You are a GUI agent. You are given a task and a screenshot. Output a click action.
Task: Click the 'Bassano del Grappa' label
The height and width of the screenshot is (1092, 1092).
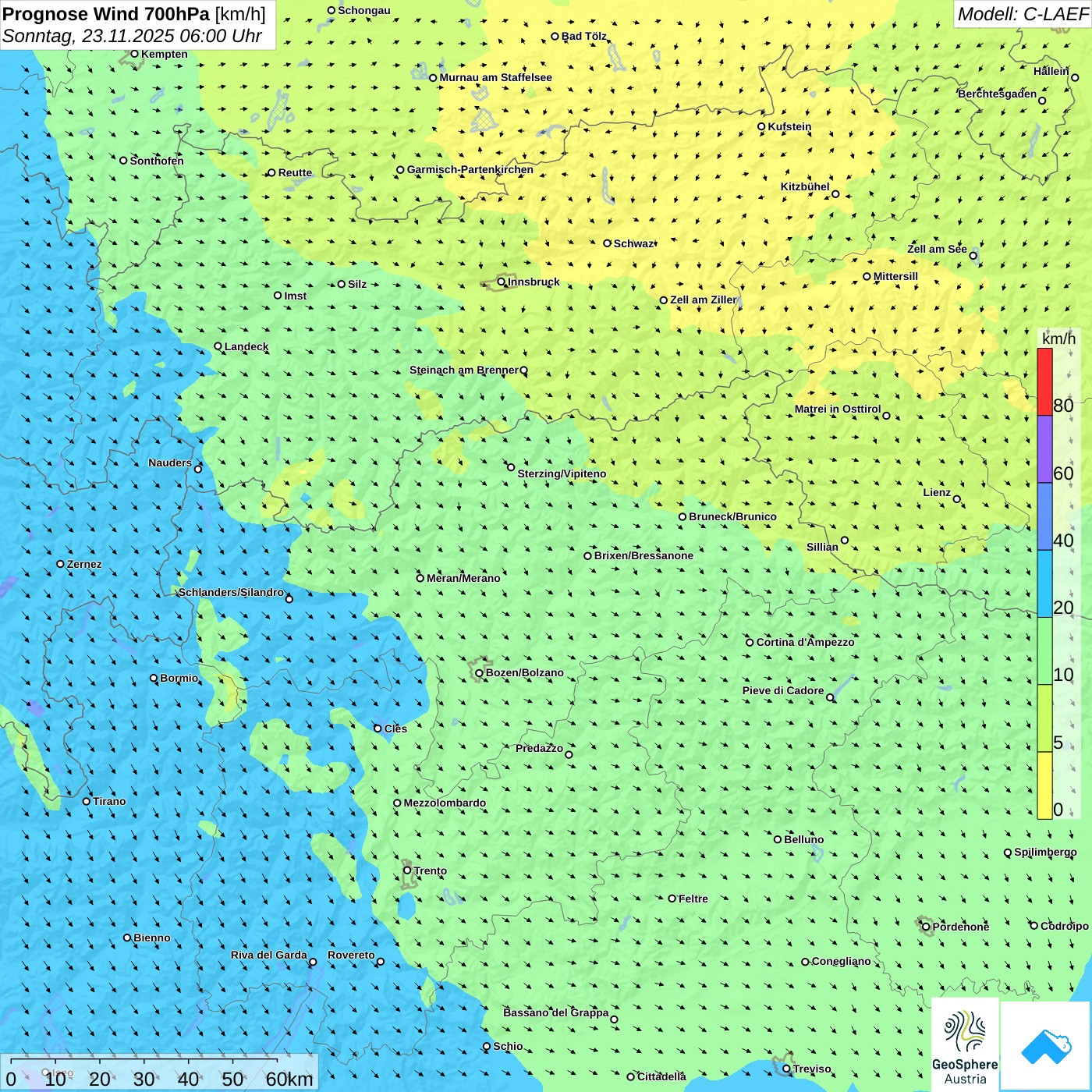click(x=556, y=1012)
